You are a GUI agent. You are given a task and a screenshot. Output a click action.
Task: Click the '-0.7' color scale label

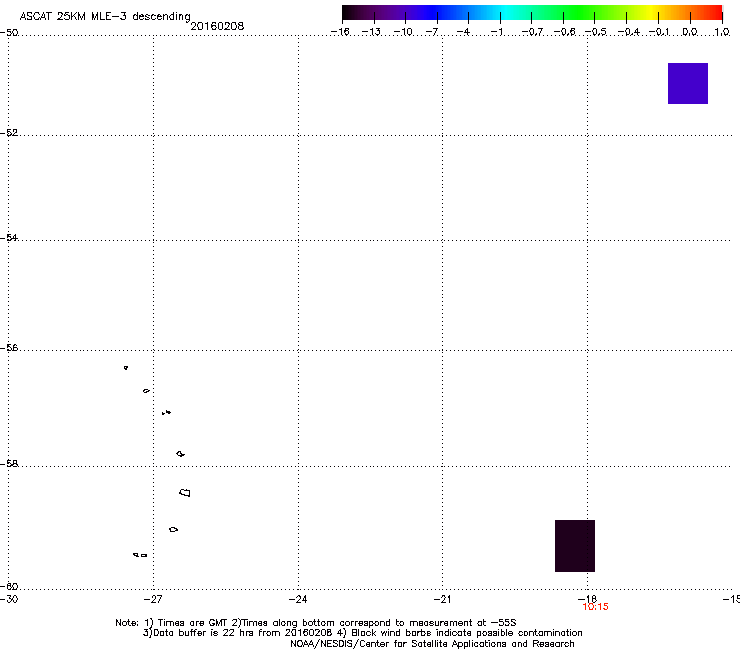532,32
